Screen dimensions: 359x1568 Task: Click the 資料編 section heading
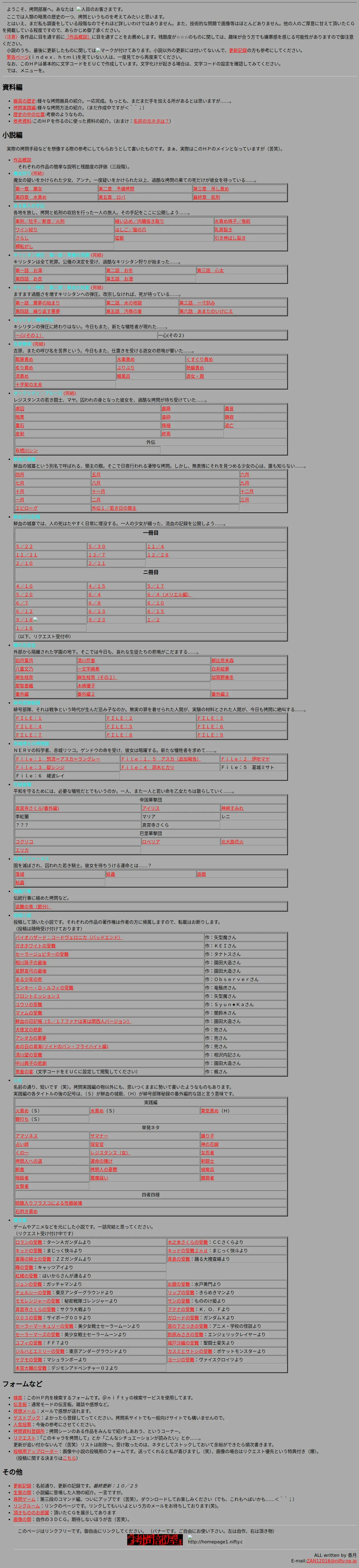pyautogui.click(x=12, y=87)
